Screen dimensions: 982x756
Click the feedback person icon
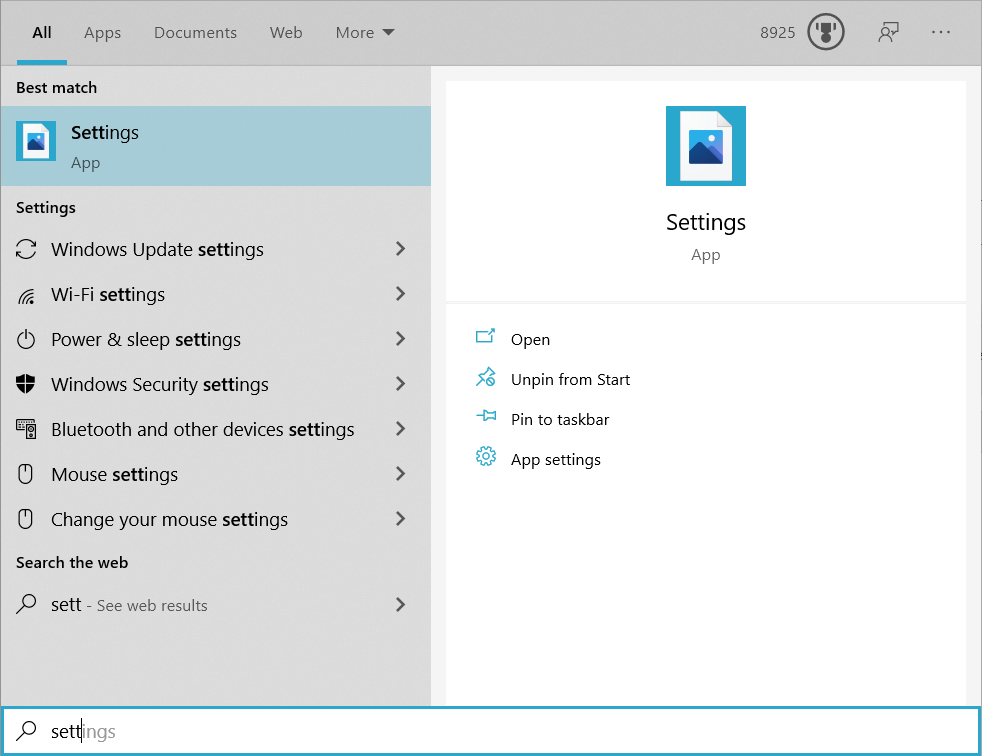coord(888,32)
